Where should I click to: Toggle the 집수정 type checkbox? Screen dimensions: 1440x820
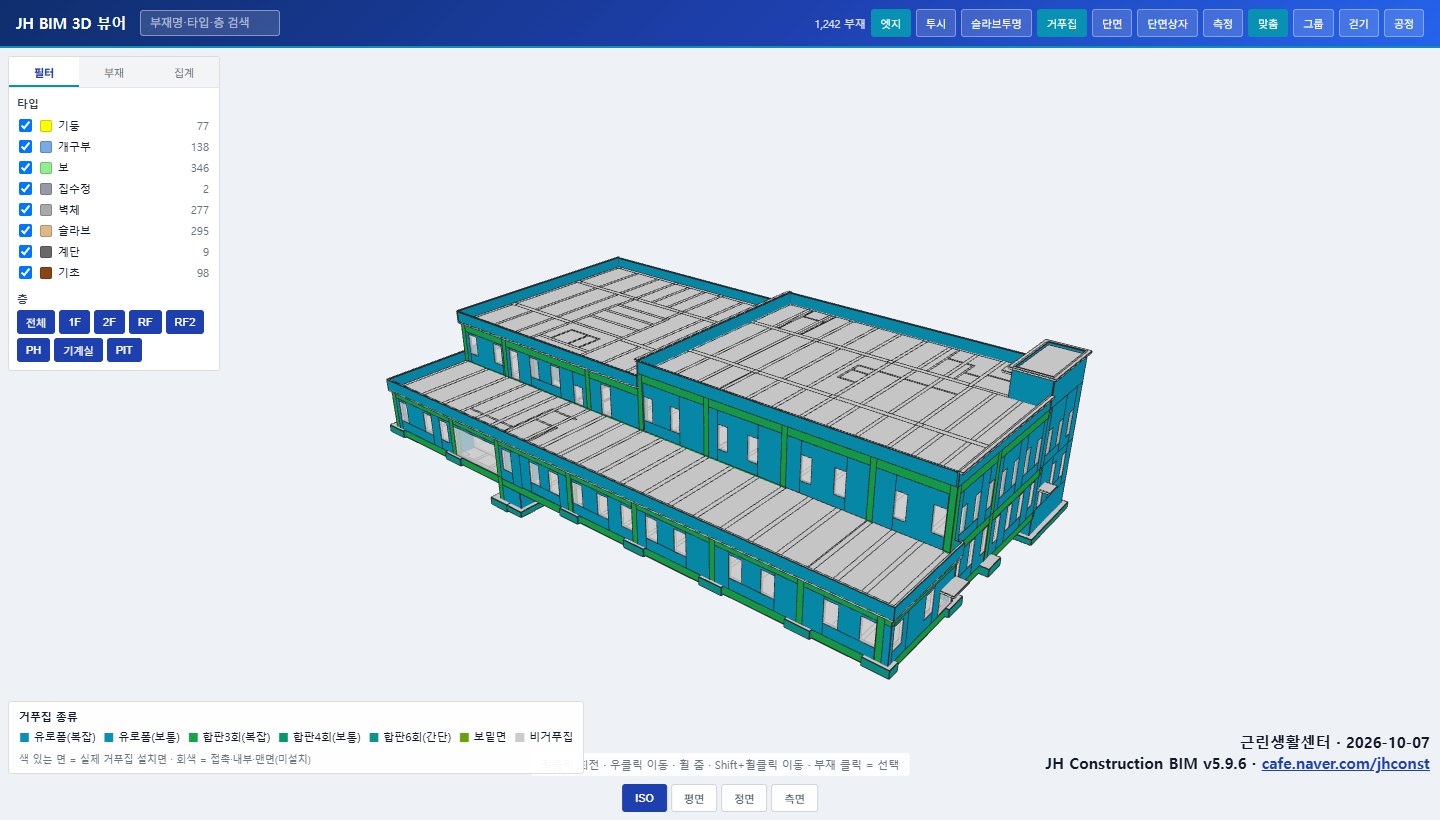[26, 189]
